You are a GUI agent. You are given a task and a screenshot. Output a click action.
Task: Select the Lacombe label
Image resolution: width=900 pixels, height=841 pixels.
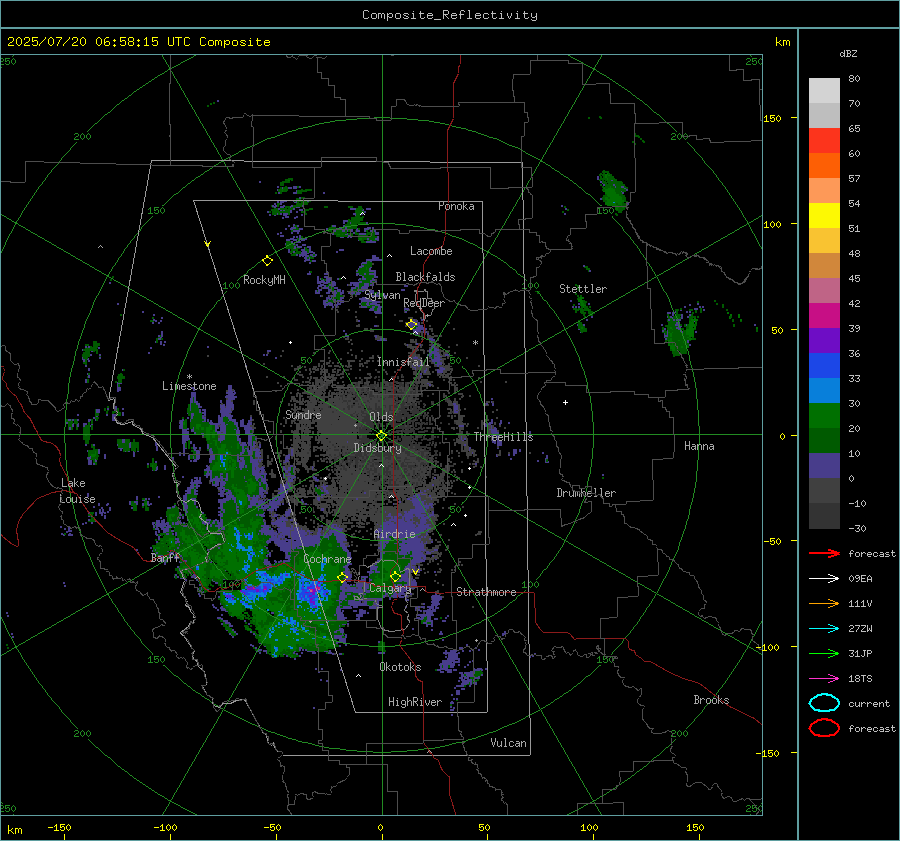pyautogui.click(x=431, y=251)
